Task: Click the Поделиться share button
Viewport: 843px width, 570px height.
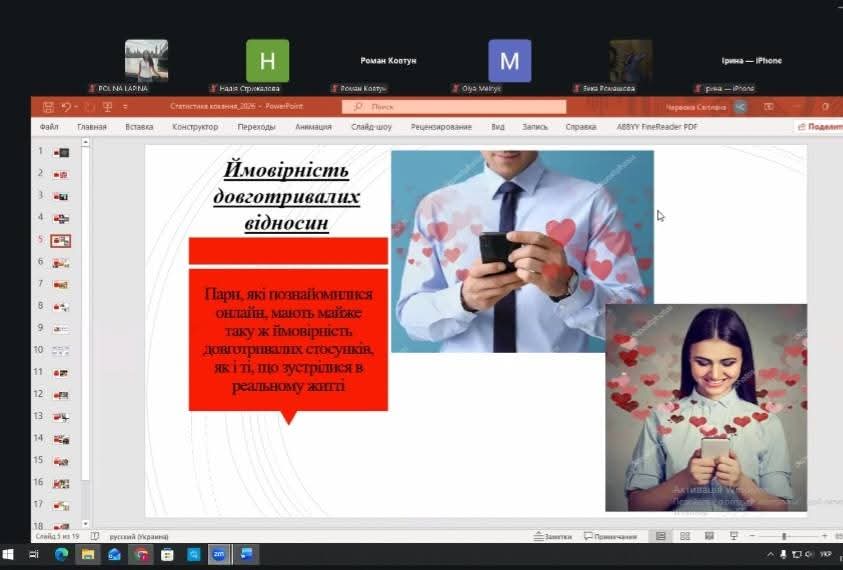Action: pos(820,127)
